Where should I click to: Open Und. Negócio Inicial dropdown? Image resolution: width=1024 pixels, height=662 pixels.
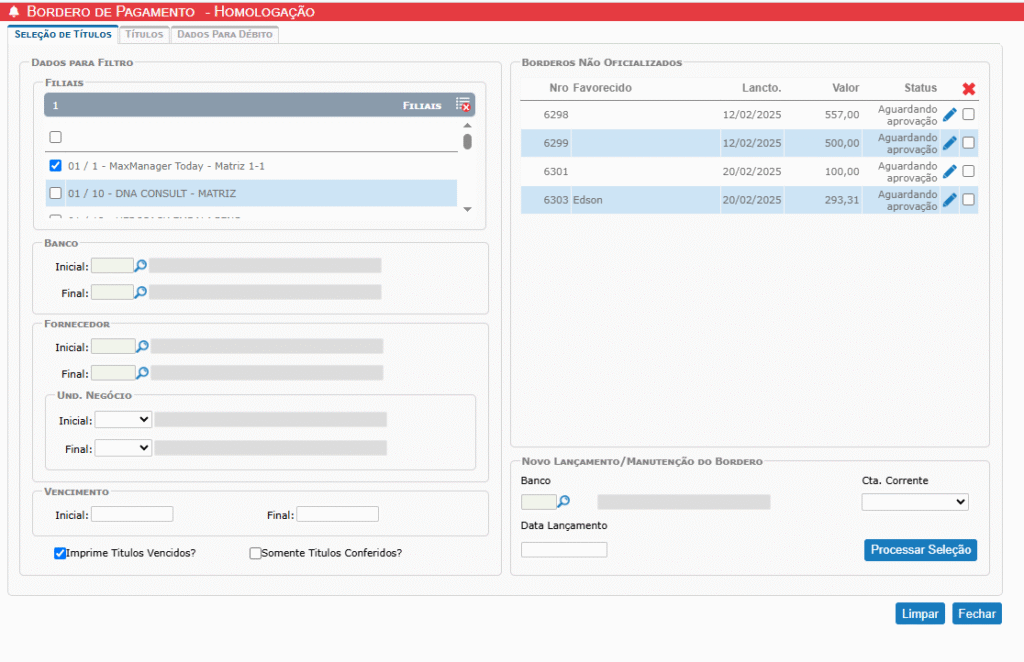pyautogui.click(x=123, y=420)
